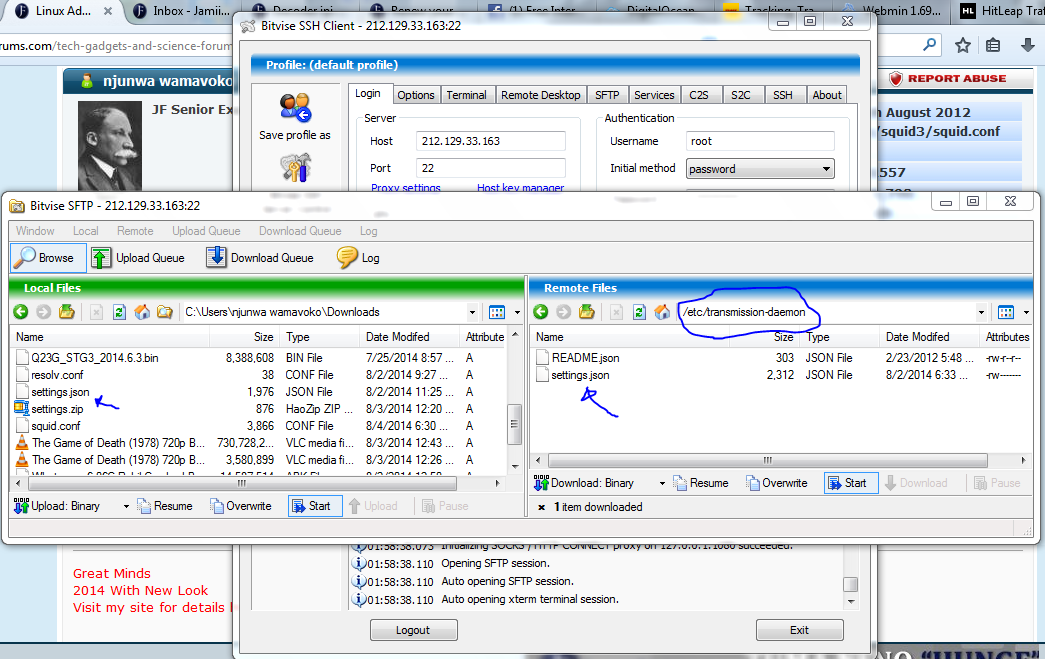Expand the Download: Binary mode dropdown
This screenshot has width=1045, height=659.
pyautogui.click(x=662, y=484)
